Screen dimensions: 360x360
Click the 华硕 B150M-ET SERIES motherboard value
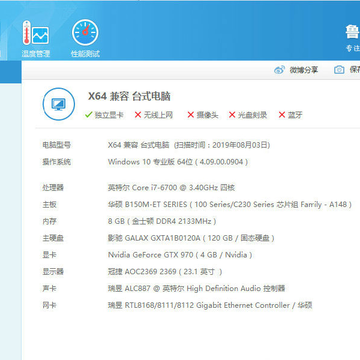click(x=230, y=204)
